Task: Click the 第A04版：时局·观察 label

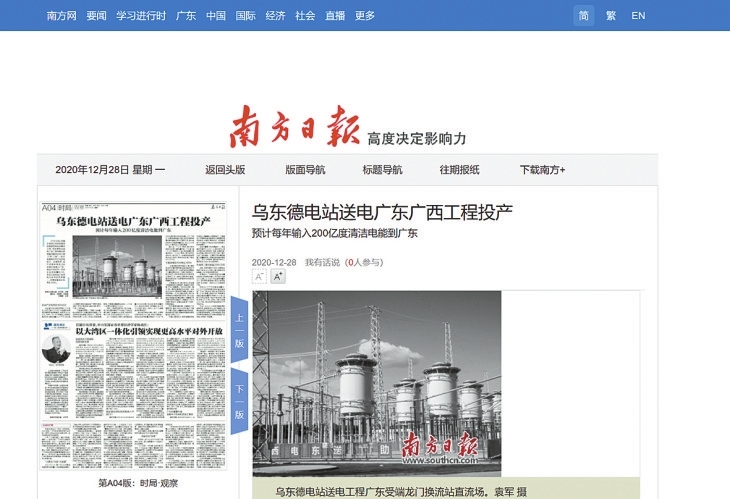Action: tap(138, 483)
